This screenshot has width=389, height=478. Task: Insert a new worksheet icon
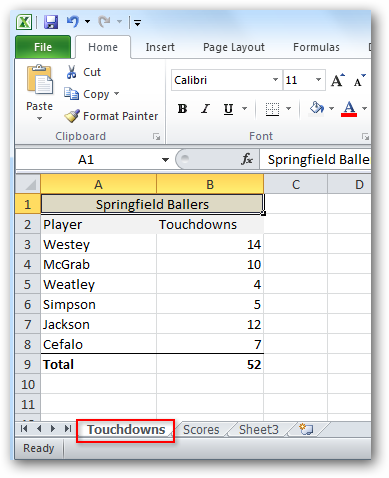pos(306,429)
